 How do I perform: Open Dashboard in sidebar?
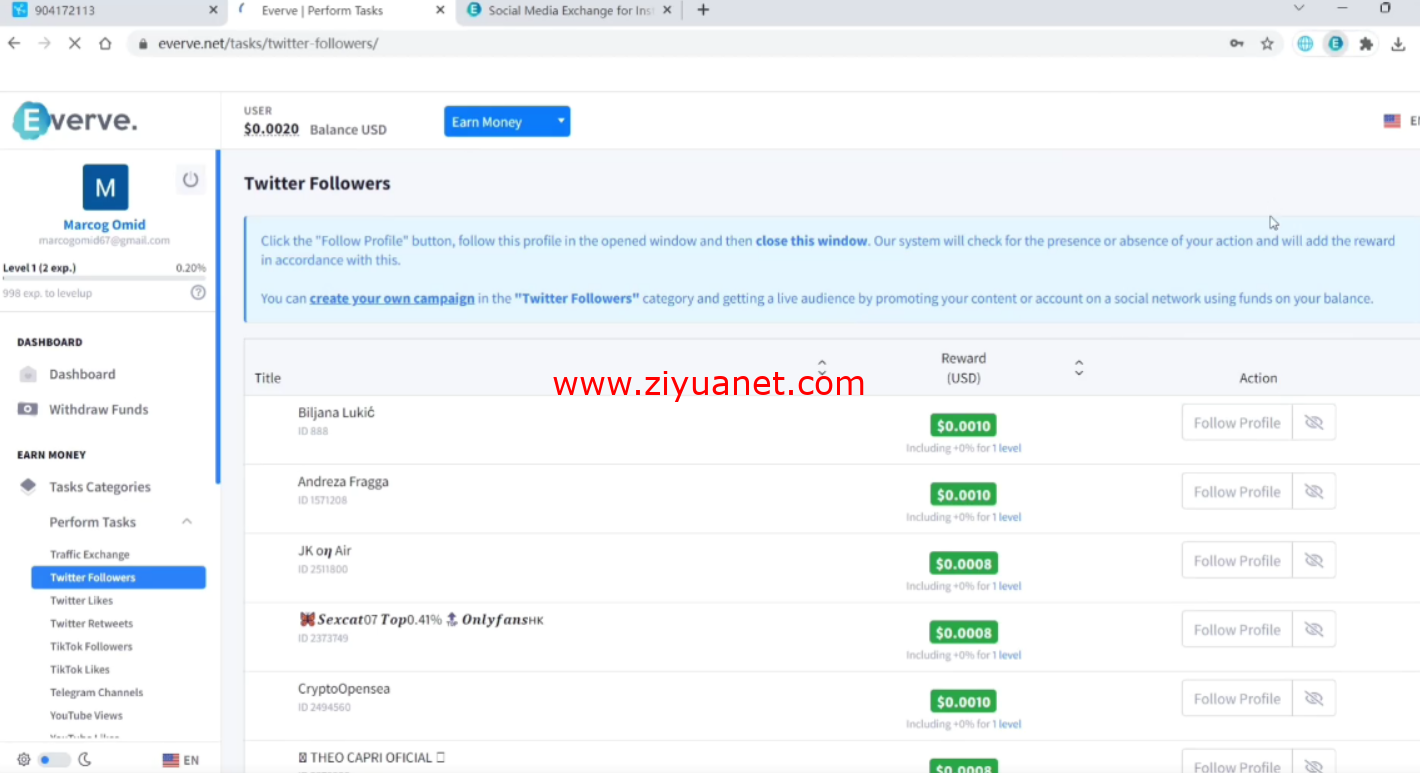point(82,374)
